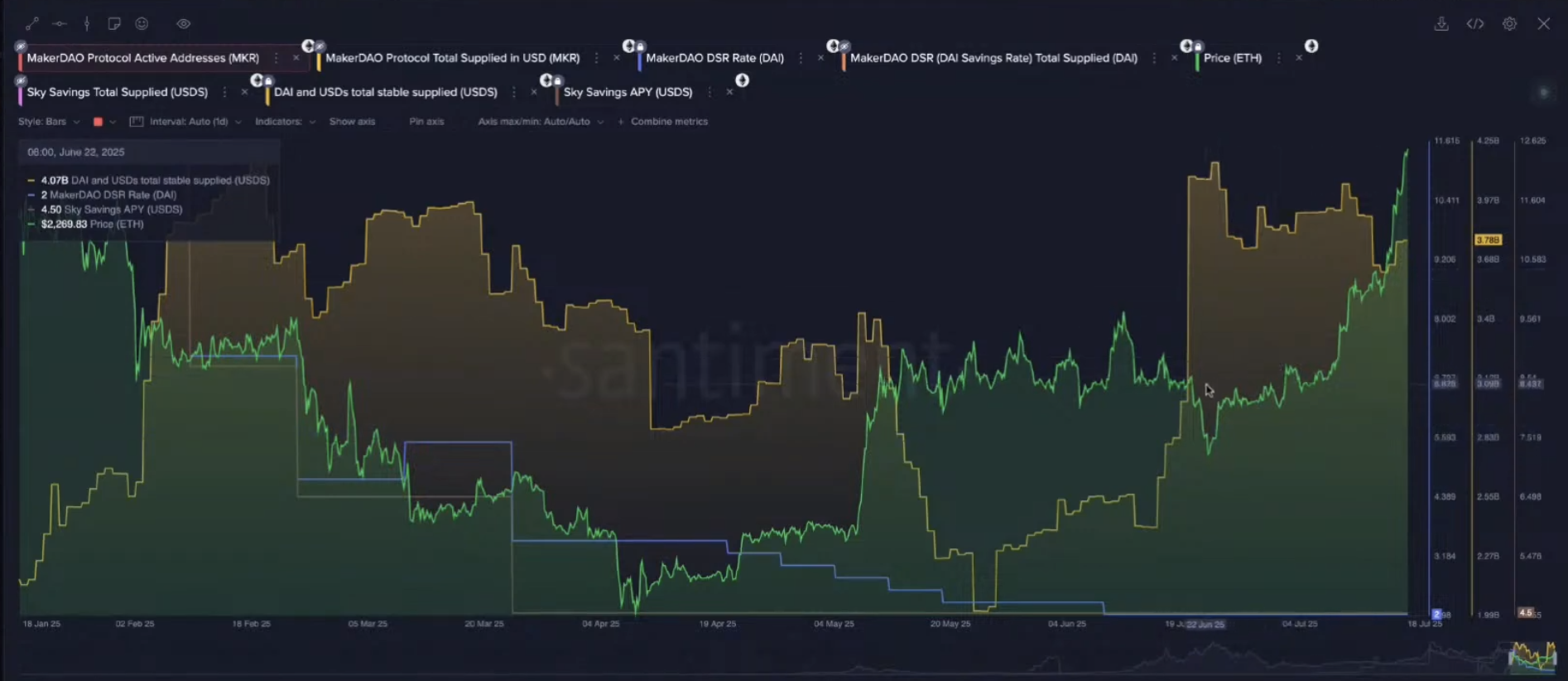
Task: Open kebab menu for Price (ETH)
Action: point(1279,58)
